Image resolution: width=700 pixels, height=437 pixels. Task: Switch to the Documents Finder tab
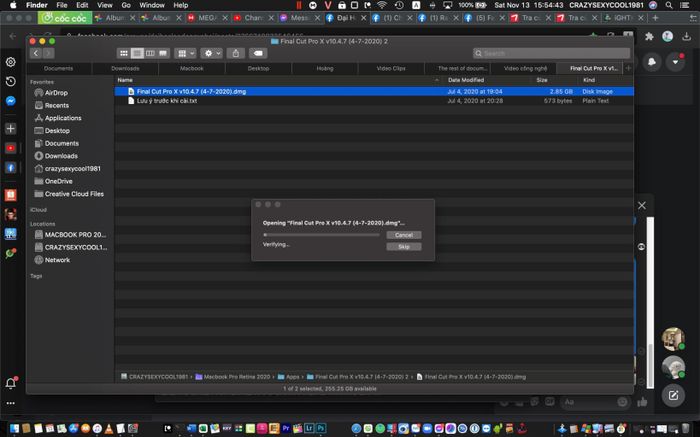(58, 68)
